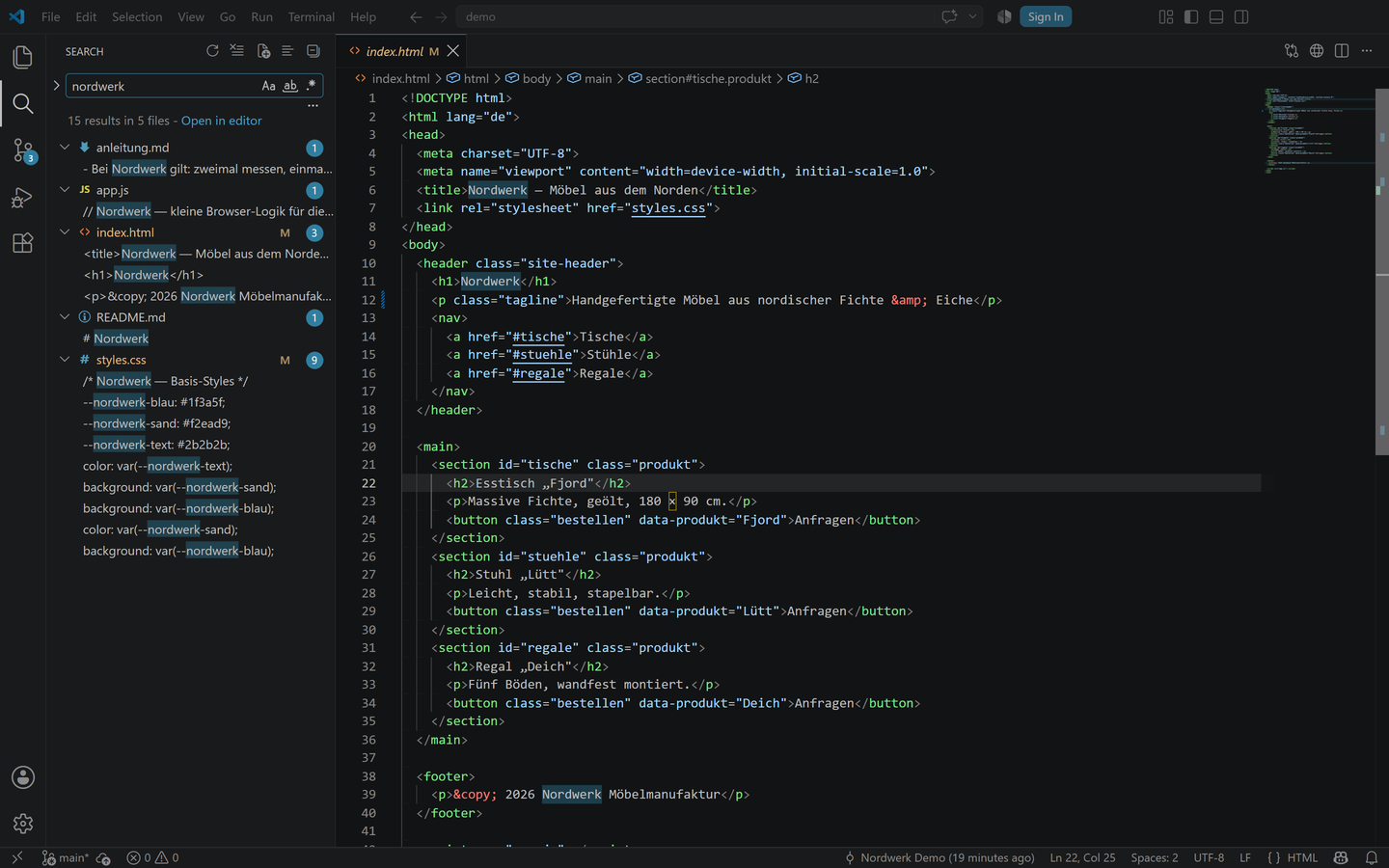Click the Open in editor link
Viewport: 1389px width, 868px height.
pos(221,121)
